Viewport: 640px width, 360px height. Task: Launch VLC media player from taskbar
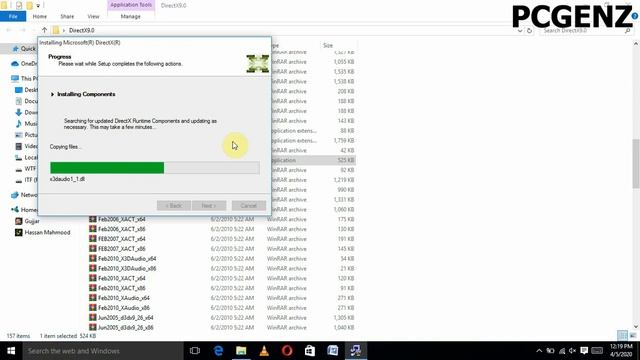pos(264,351)
